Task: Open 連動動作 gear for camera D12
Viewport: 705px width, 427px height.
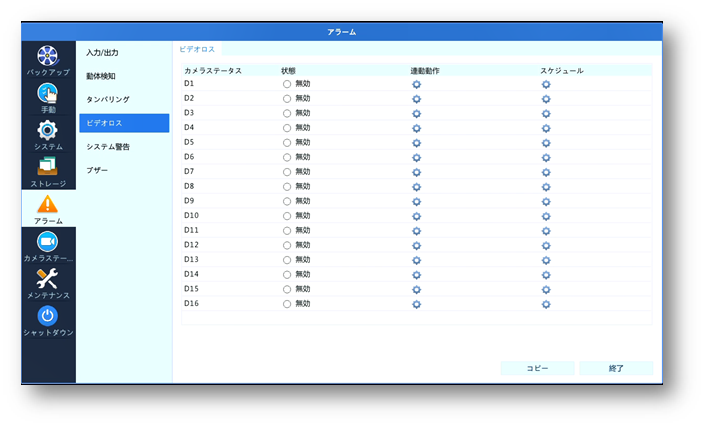Action: click(416, 246)
